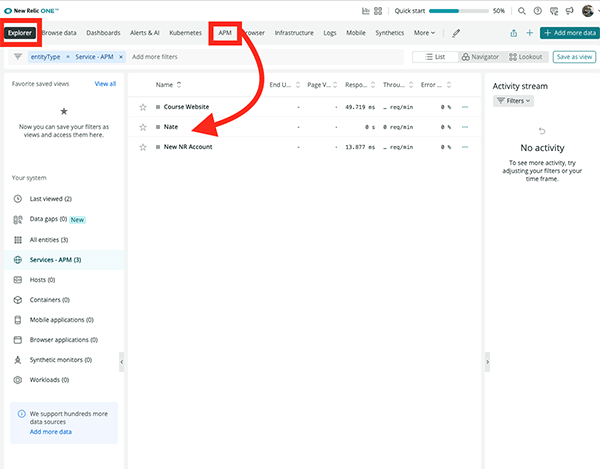Sort by the Page V... column
The height and width of the screenshot is (469, 600).
tap(322, 85)
